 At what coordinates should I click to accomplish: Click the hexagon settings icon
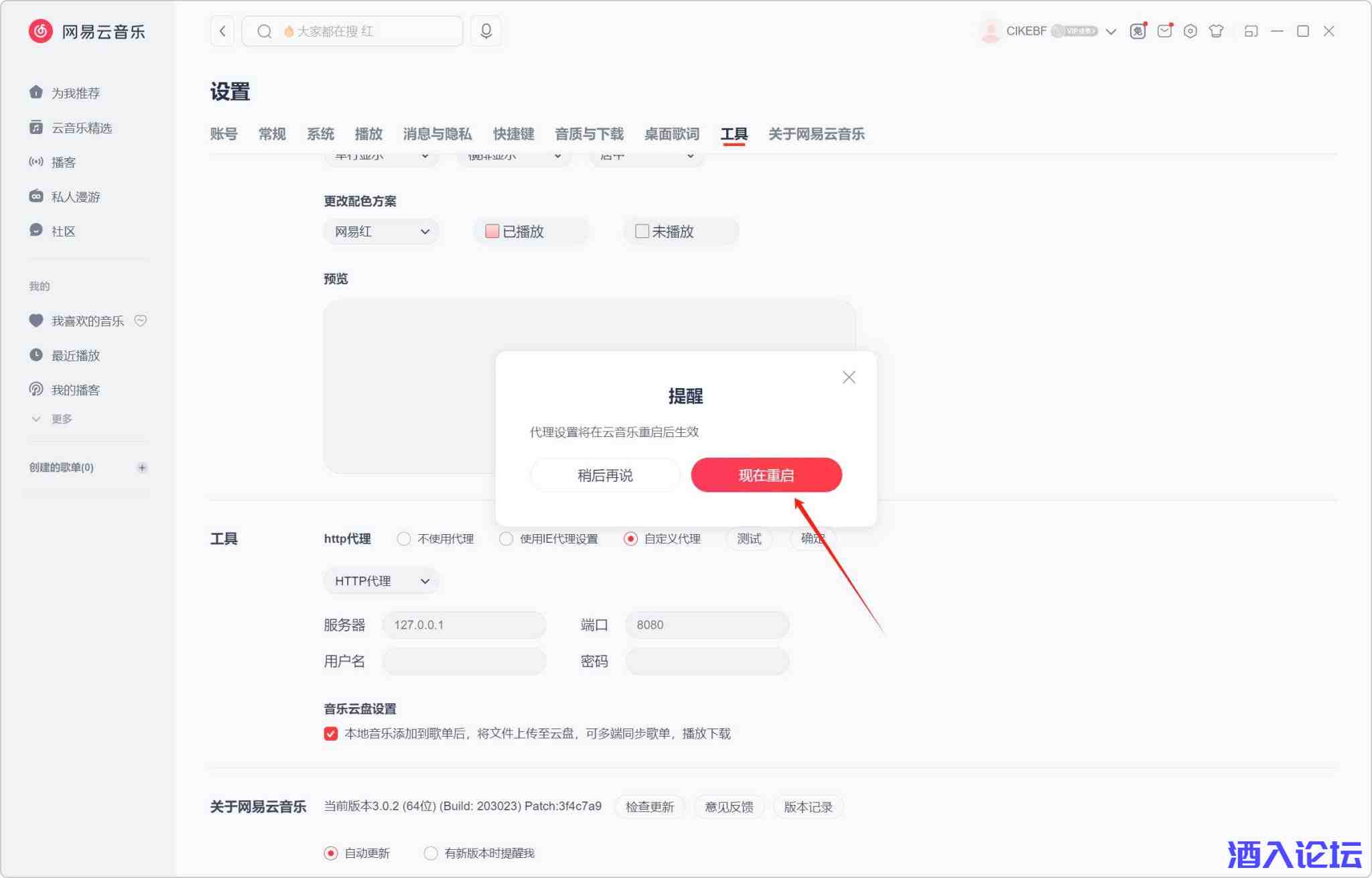pos(1190,31)
